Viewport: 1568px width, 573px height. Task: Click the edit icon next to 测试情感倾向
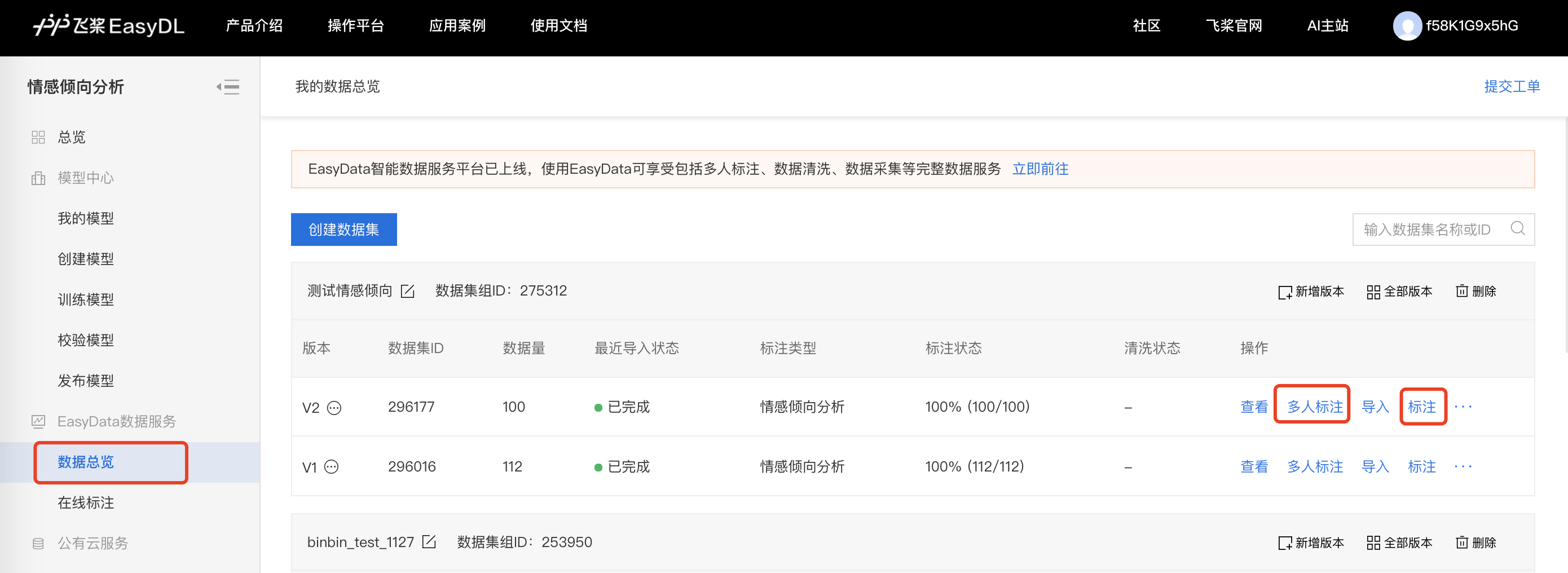point(407,291)
